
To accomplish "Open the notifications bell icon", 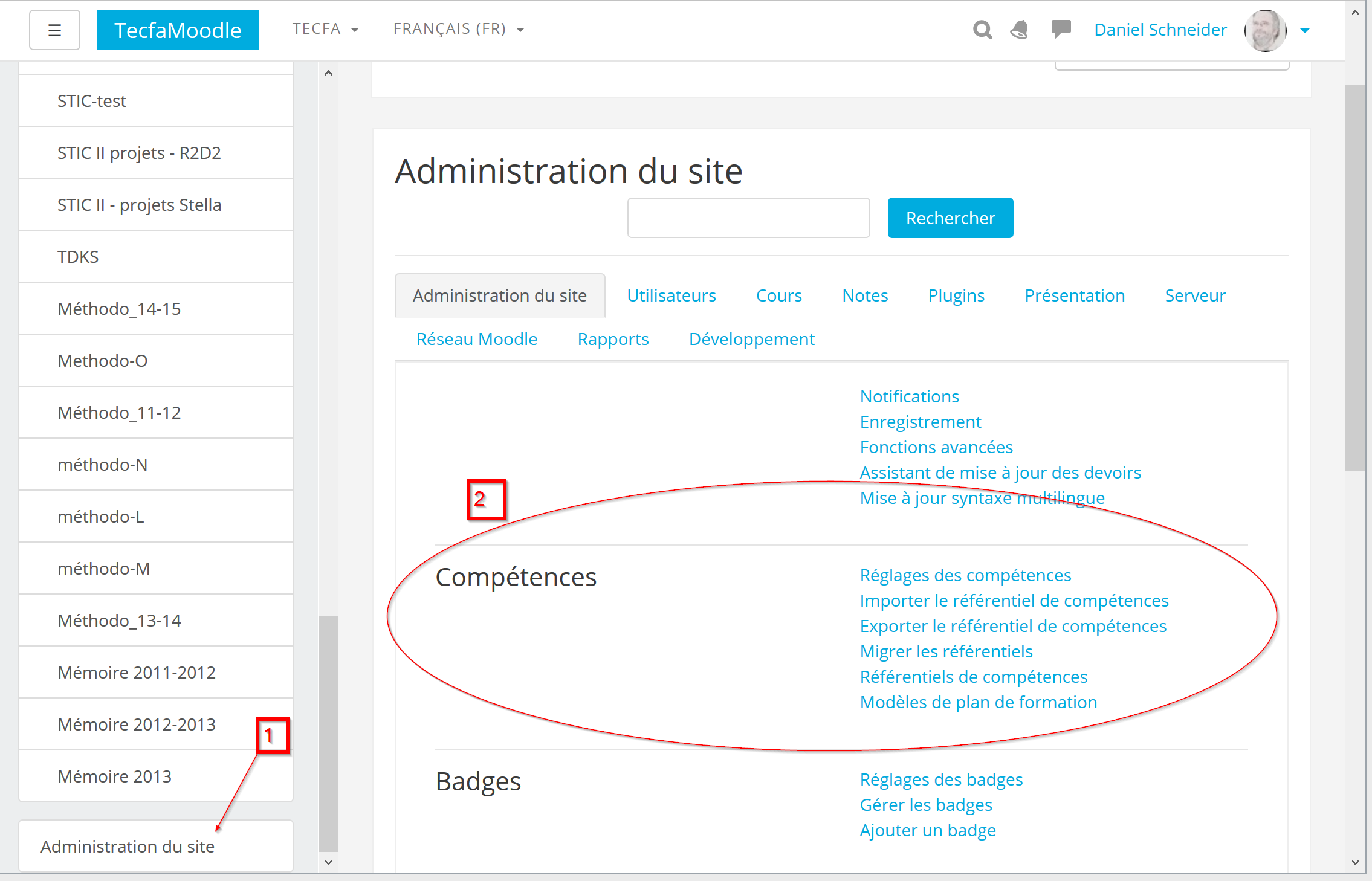I will 1020,30.
